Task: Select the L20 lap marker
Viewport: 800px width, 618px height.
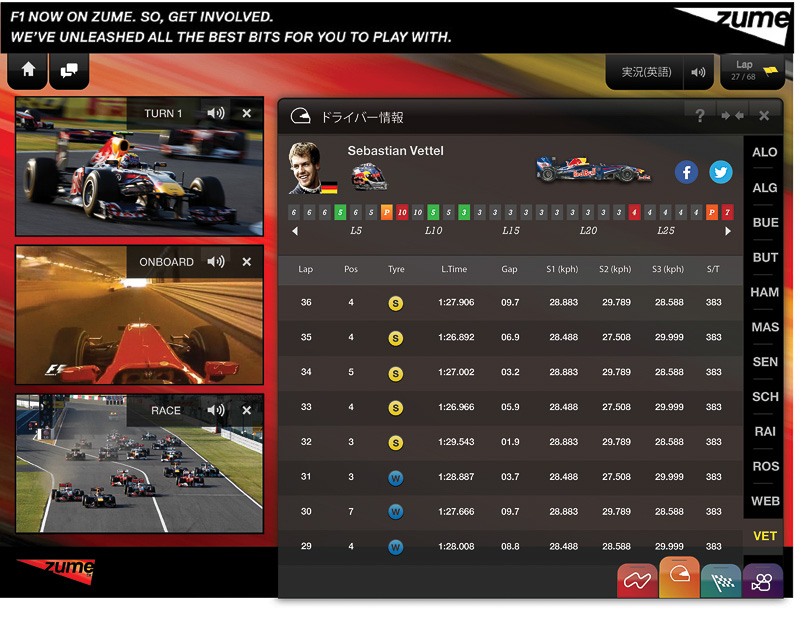Action: point(588,231)
